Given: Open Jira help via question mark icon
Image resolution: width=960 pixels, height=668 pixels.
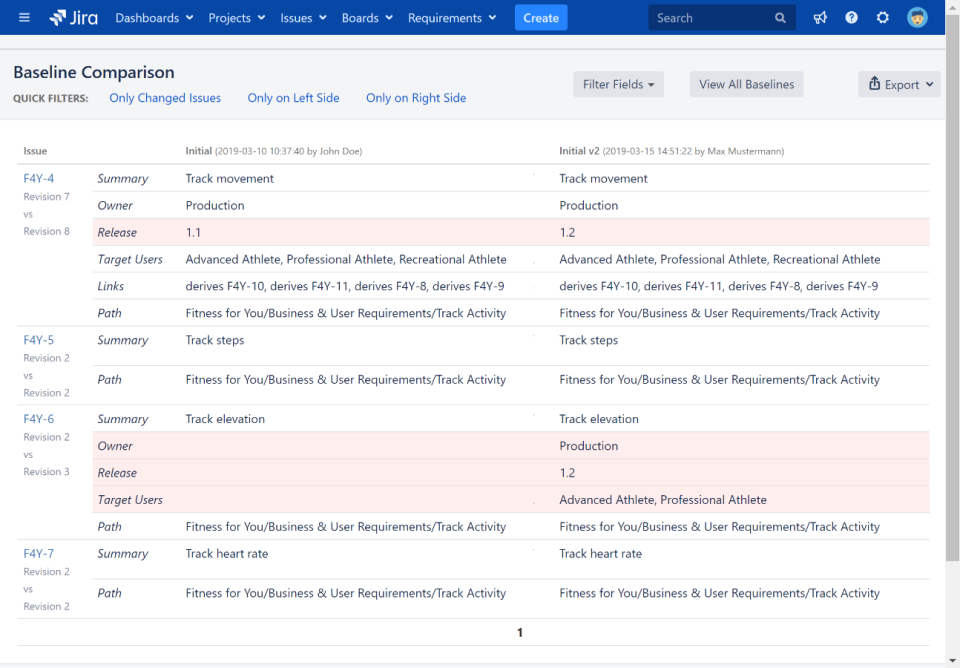Looking at the screenshot, I should (x=851, y=17).
